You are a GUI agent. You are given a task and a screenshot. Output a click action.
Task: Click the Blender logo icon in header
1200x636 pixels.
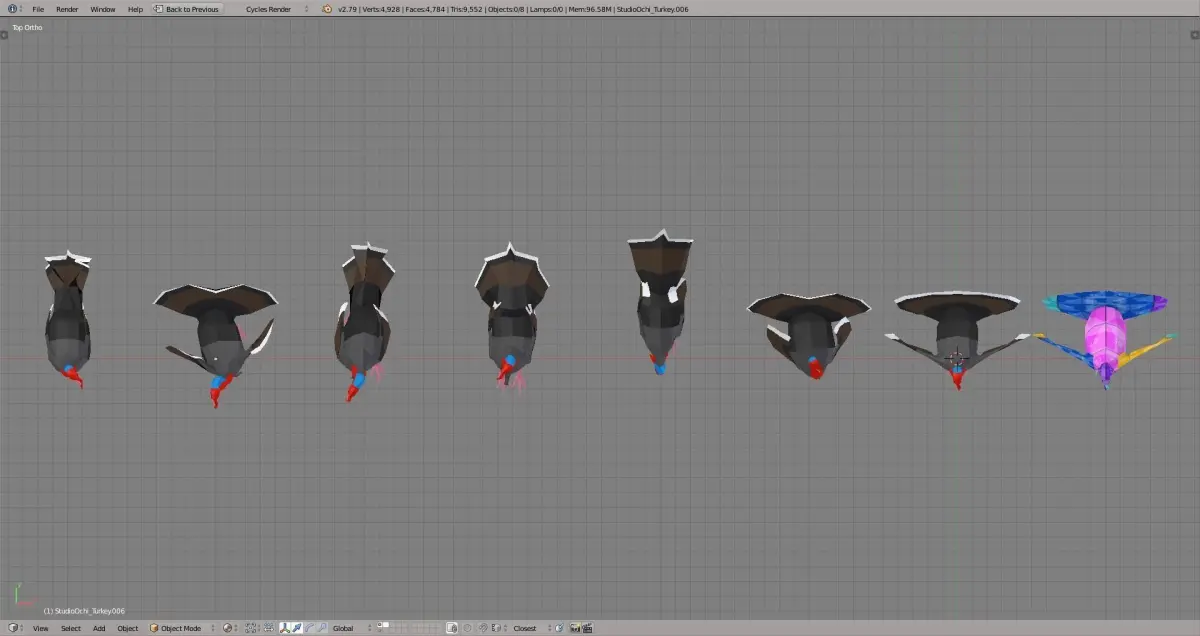click(x=327, y=9)
